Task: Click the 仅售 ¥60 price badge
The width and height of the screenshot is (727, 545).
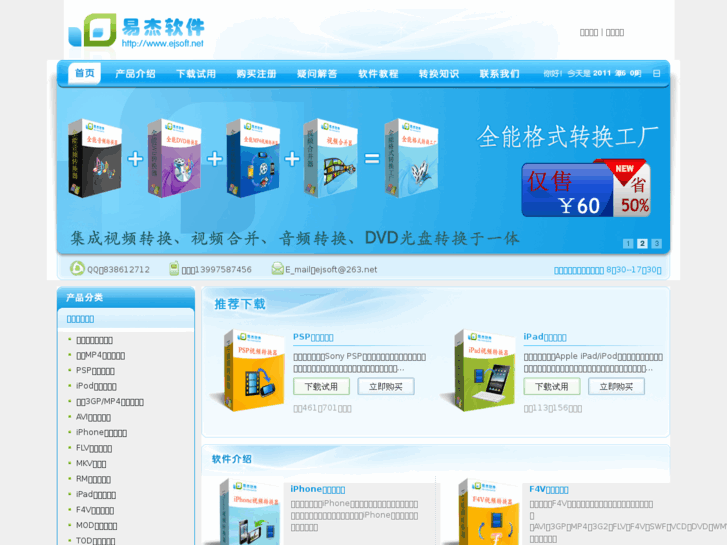Action: [x=586, y=188]
